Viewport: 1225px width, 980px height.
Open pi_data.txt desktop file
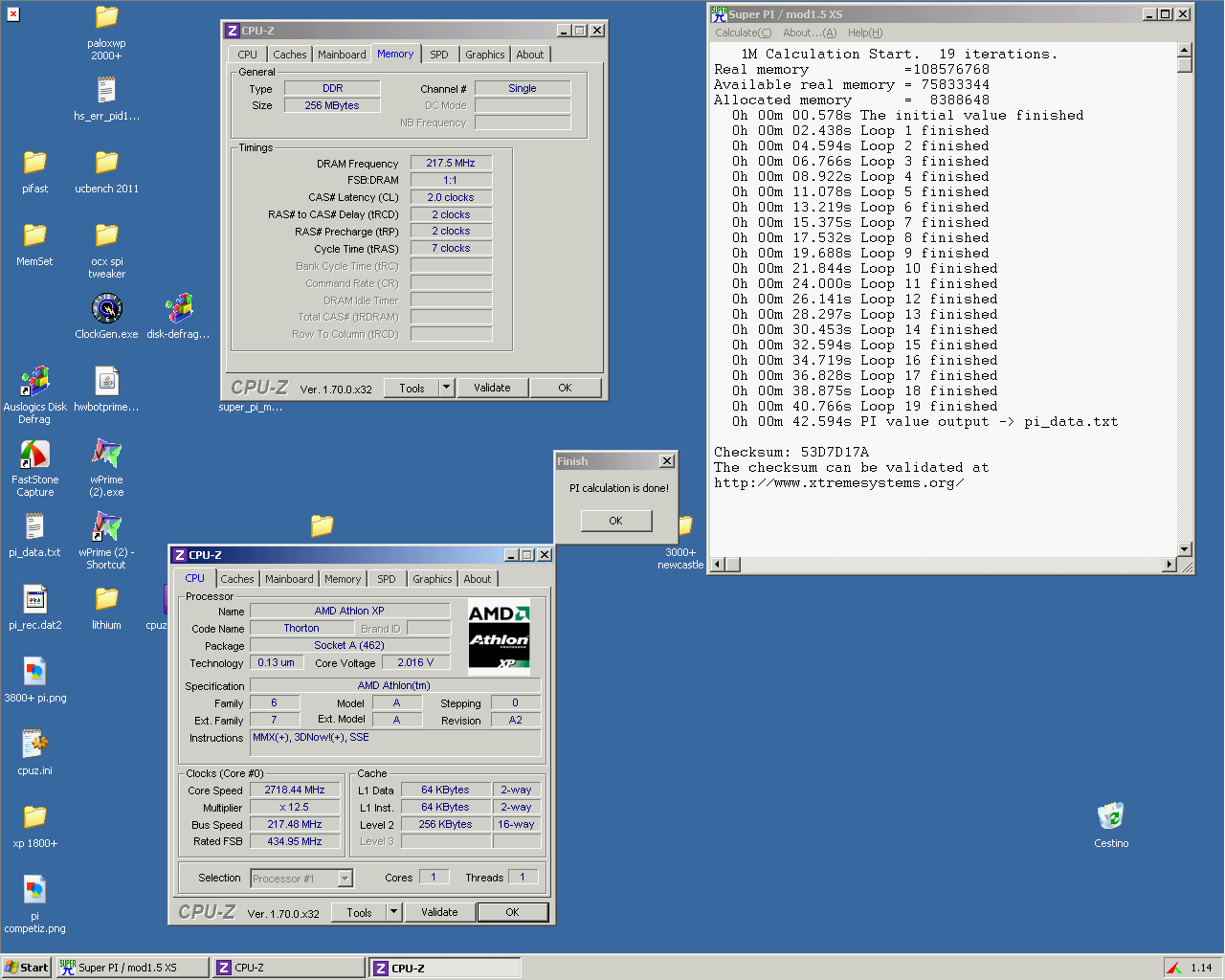coord(34,527)
